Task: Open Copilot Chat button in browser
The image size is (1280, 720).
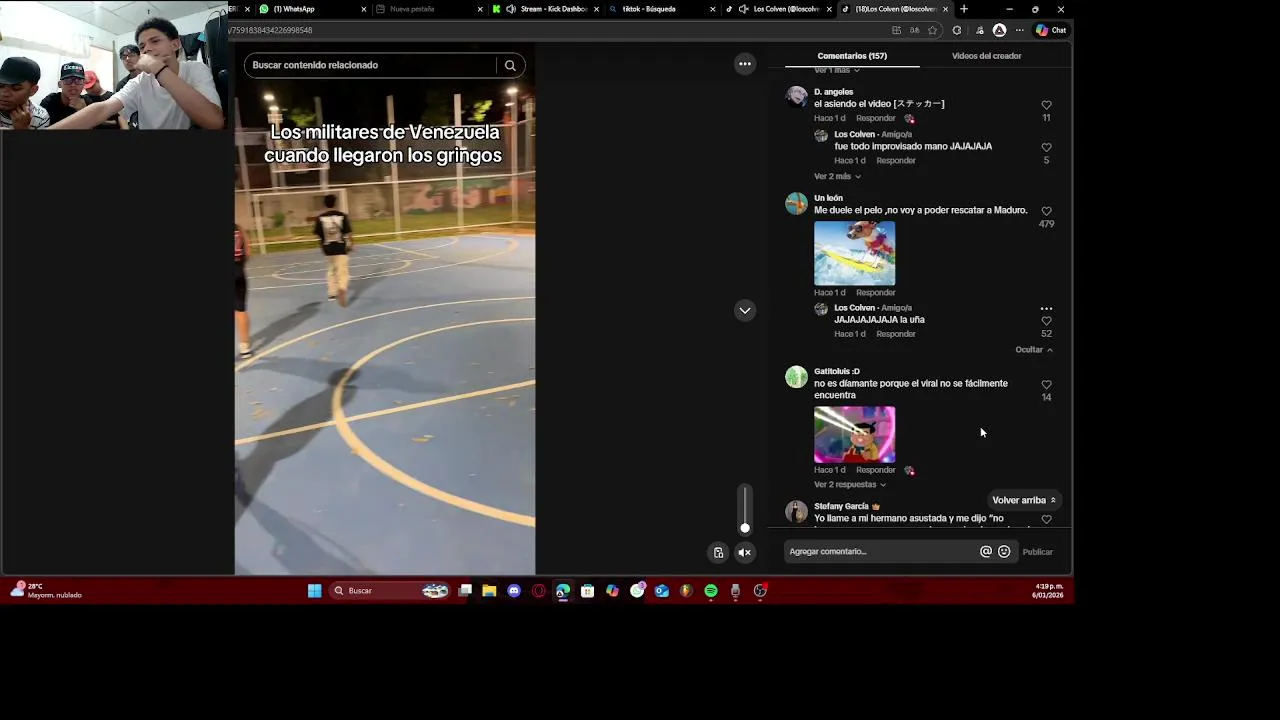Action: [x=1051, y=31]
